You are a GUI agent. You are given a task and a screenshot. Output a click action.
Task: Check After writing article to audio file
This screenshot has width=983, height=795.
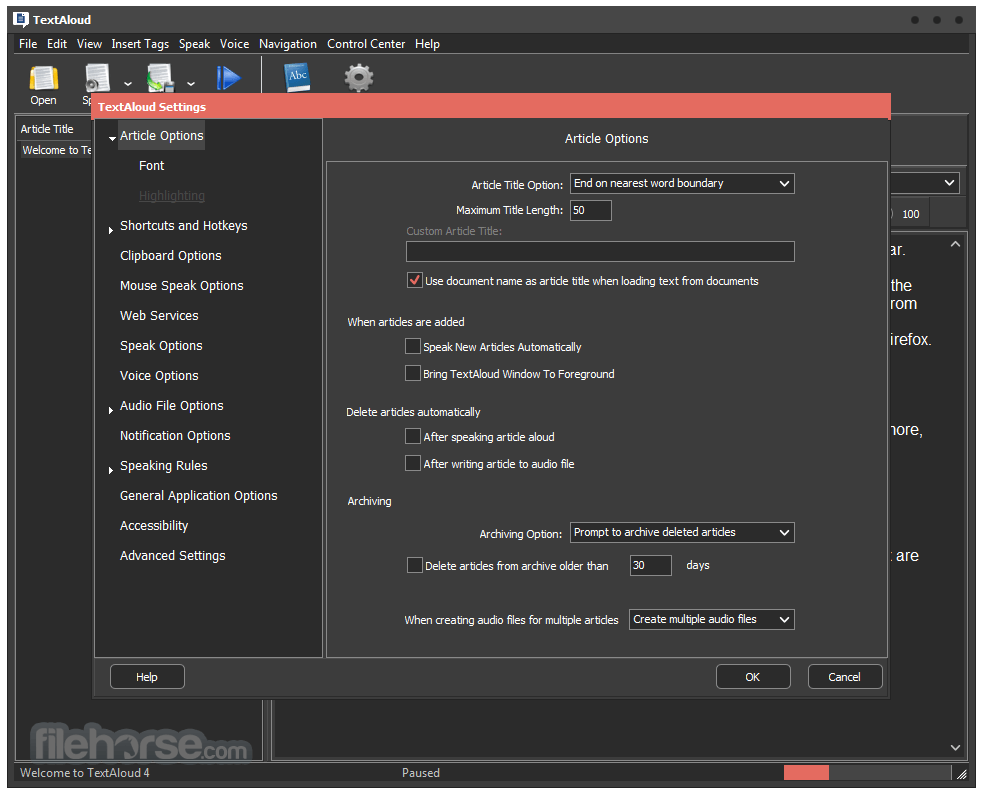pyautogui.click(x=413, y=463)
